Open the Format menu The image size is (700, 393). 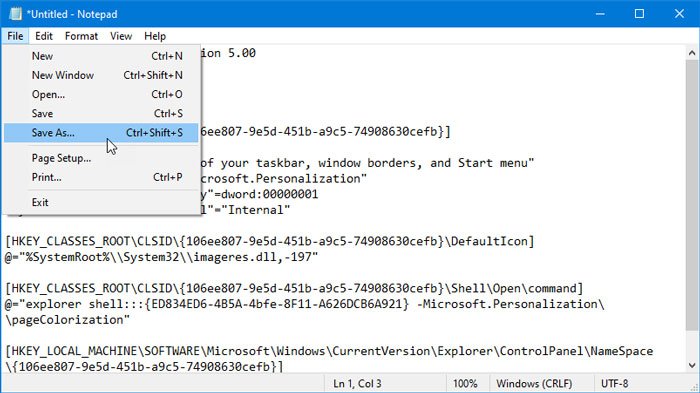(x=81, y=36)
